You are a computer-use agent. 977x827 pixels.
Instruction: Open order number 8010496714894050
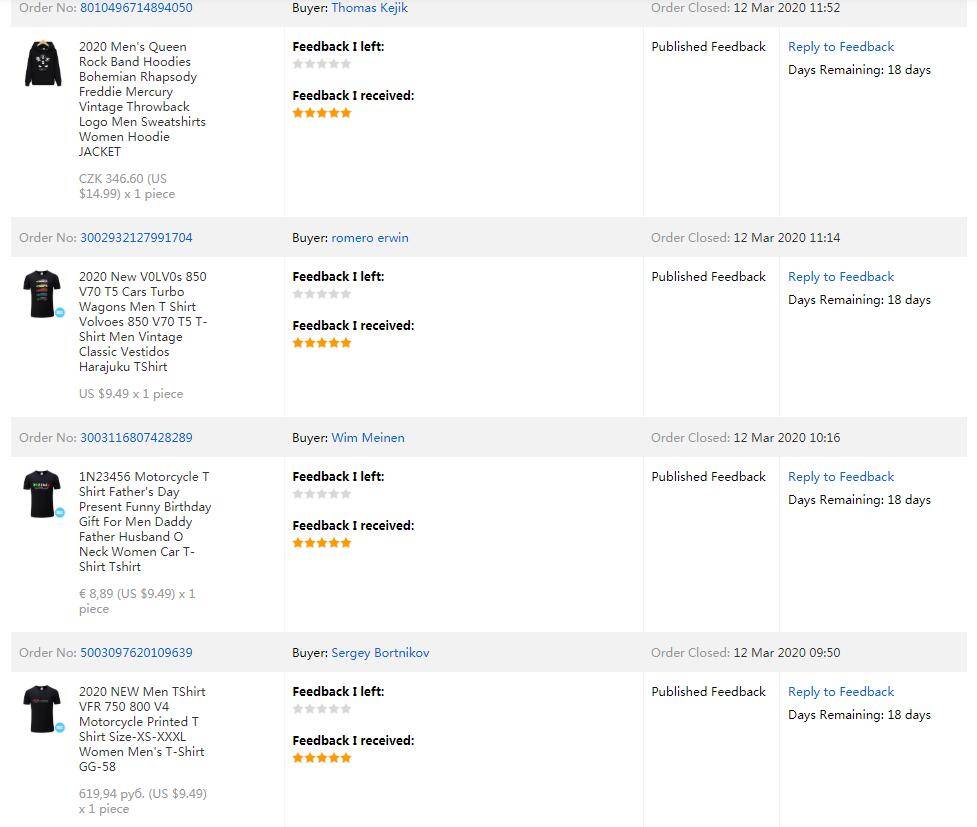pos(136,8)
